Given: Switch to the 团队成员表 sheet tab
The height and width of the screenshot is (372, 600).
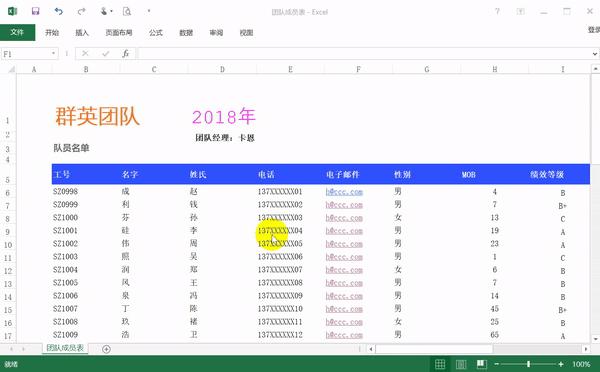Looking at the screenshot, I should [65, 348].
